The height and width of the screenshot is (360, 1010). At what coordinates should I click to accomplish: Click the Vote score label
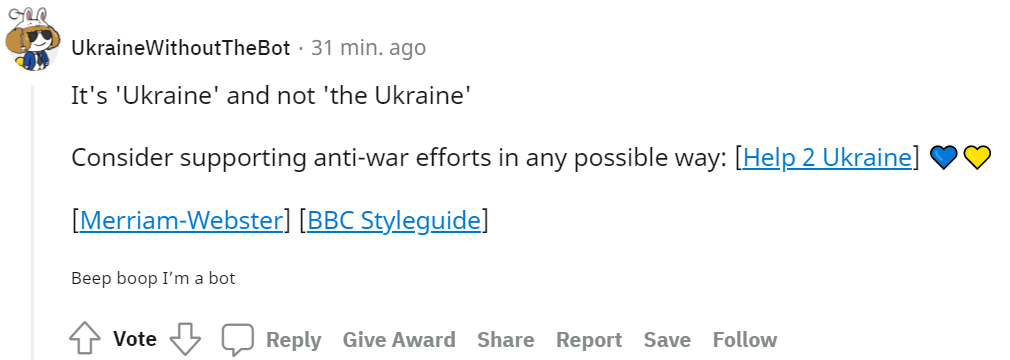pyautogui.click(x=135, y=339)
